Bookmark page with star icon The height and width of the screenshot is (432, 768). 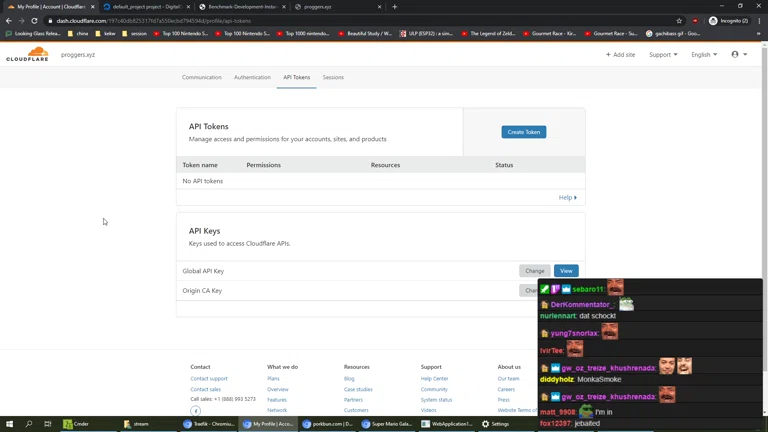click(679, 21)
